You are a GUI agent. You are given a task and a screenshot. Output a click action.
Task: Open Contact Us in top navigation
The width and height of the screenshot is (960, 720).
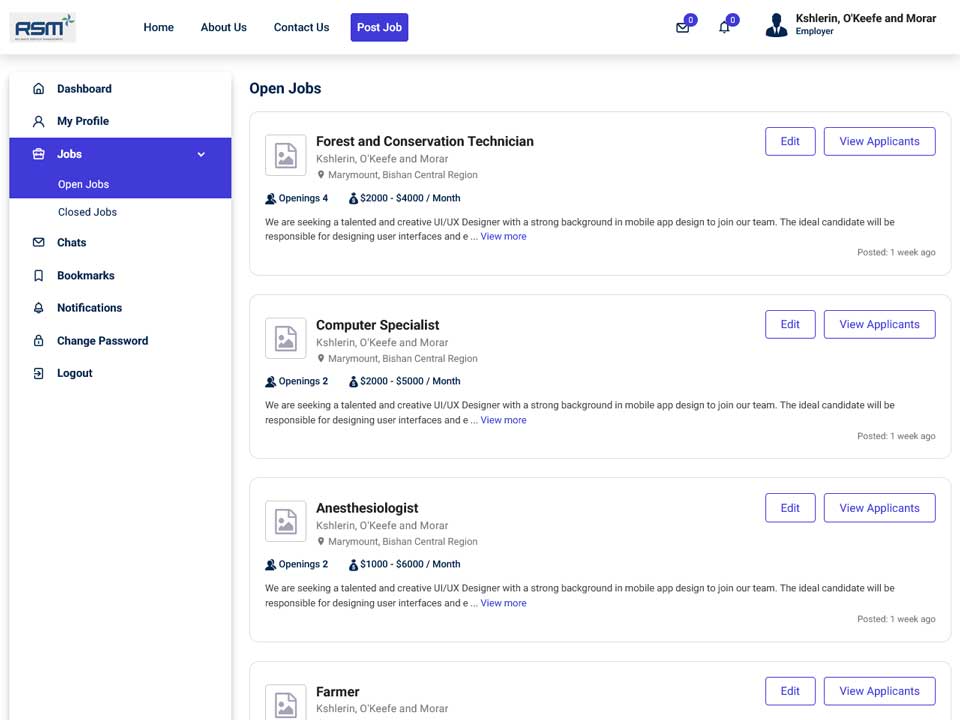pyautogui.click(x=301, y=28)
